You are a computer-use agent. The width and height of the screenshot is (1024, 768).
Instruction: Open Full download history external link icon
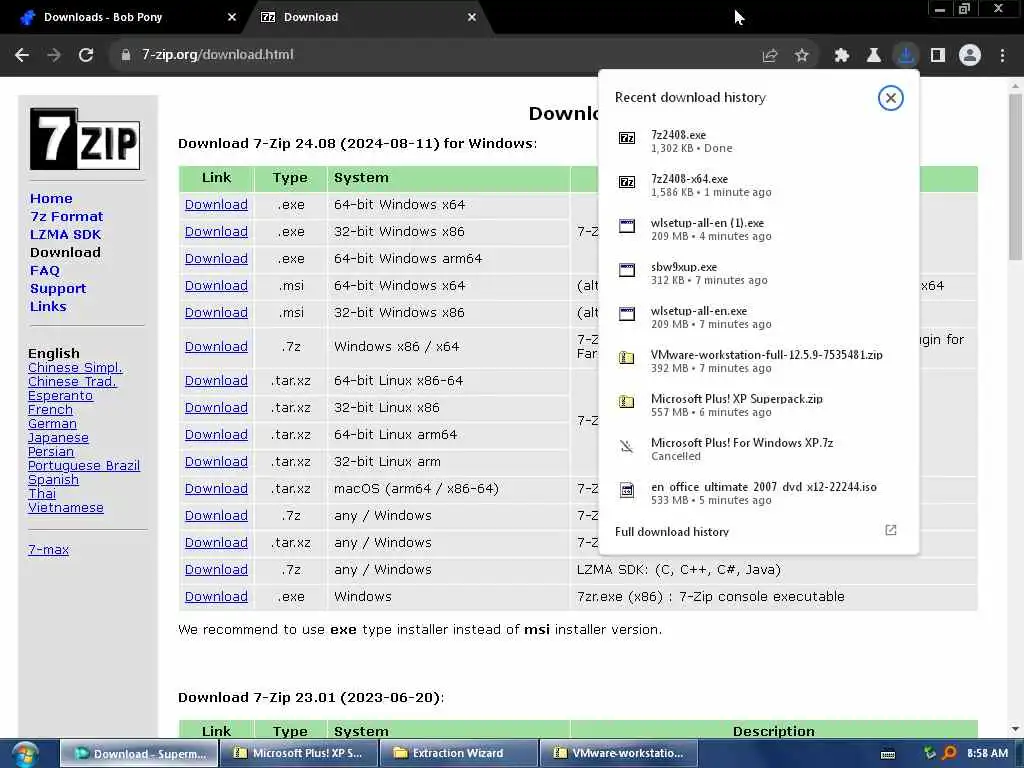(890, 530)
